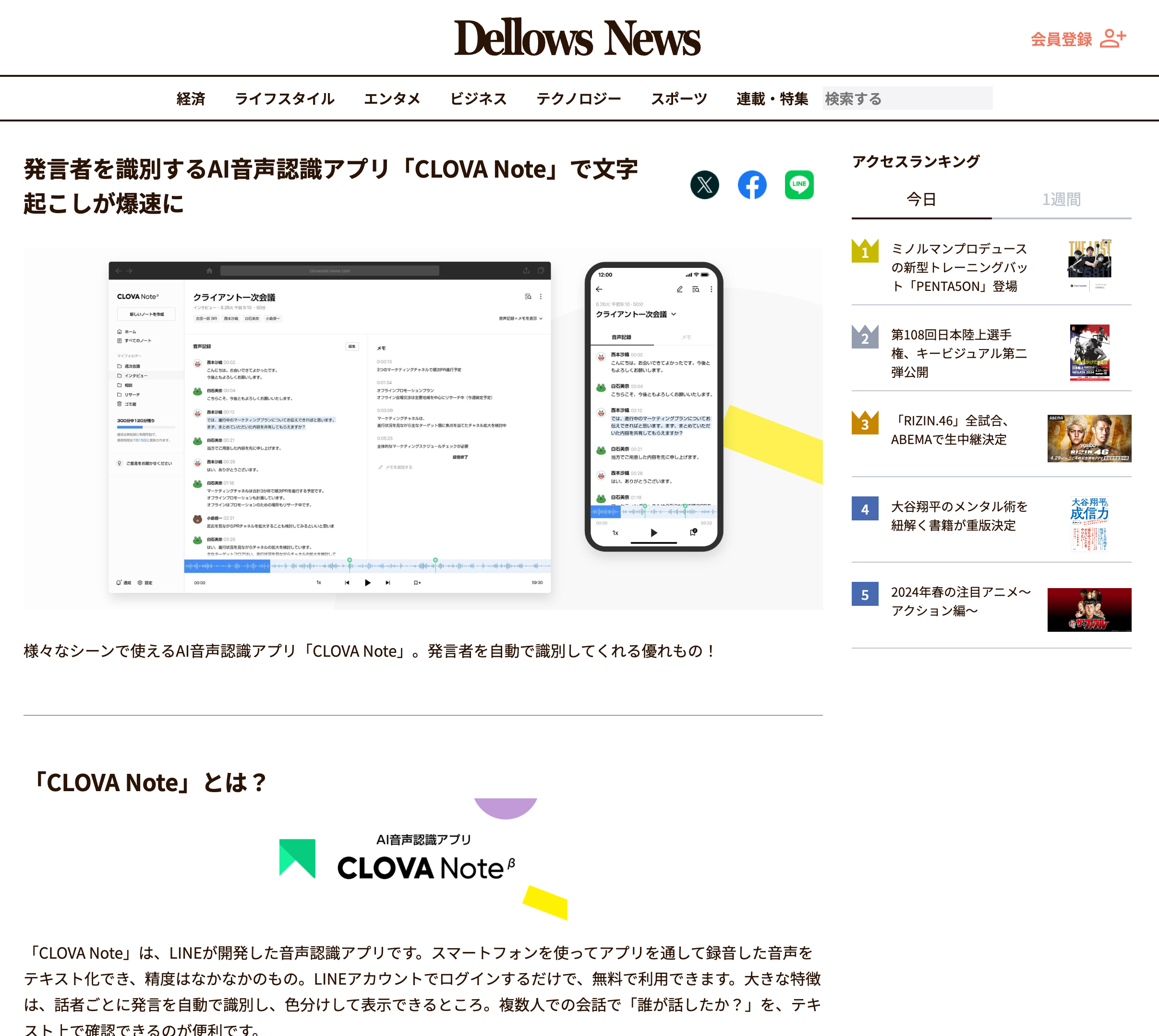Click the rank 4 number badge
1159x1036 pixels.
pos(865,509)
